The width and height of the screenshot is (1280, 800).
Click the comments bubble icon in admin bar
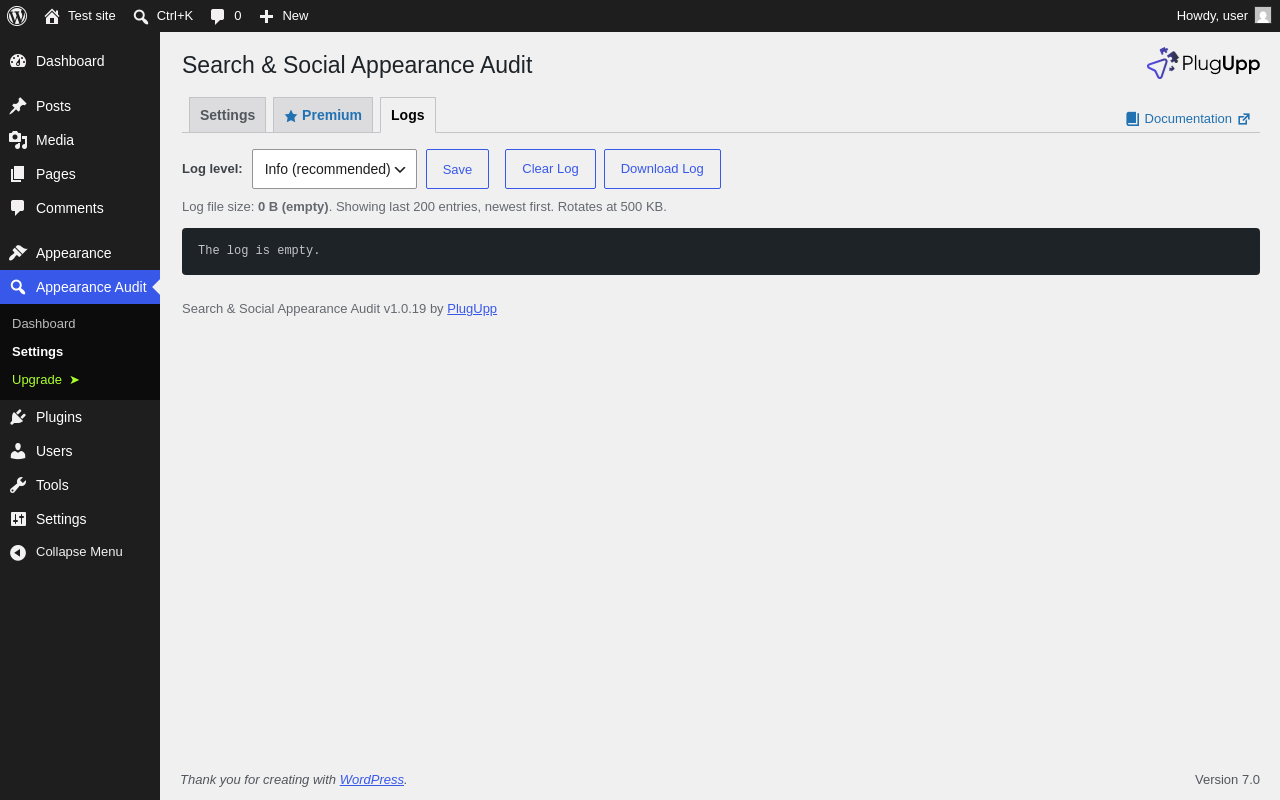(x=218, y=16)
